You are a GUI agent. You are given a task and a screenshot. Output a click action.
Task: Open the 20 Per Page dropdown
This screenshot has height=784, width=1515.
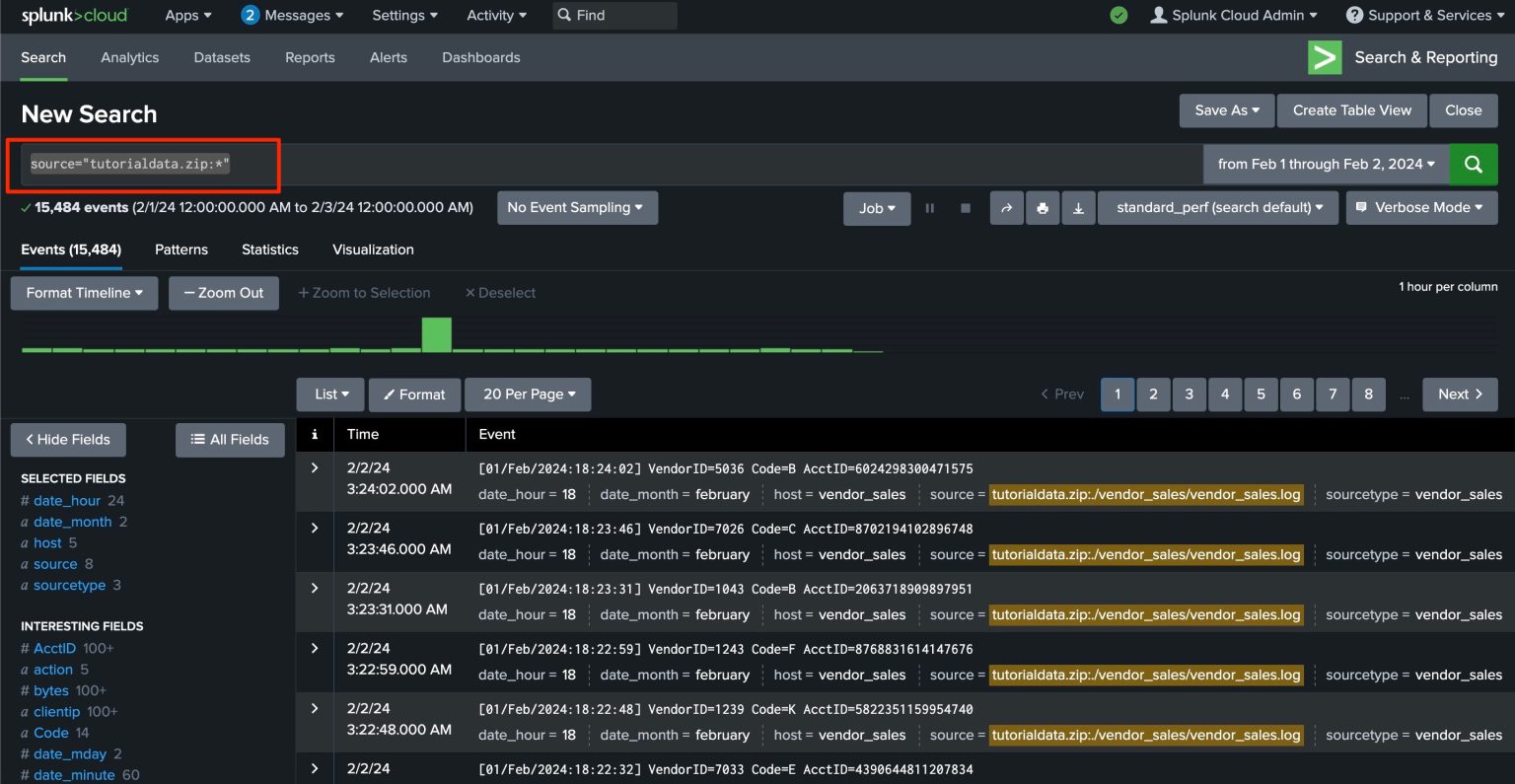pos(528,394)
